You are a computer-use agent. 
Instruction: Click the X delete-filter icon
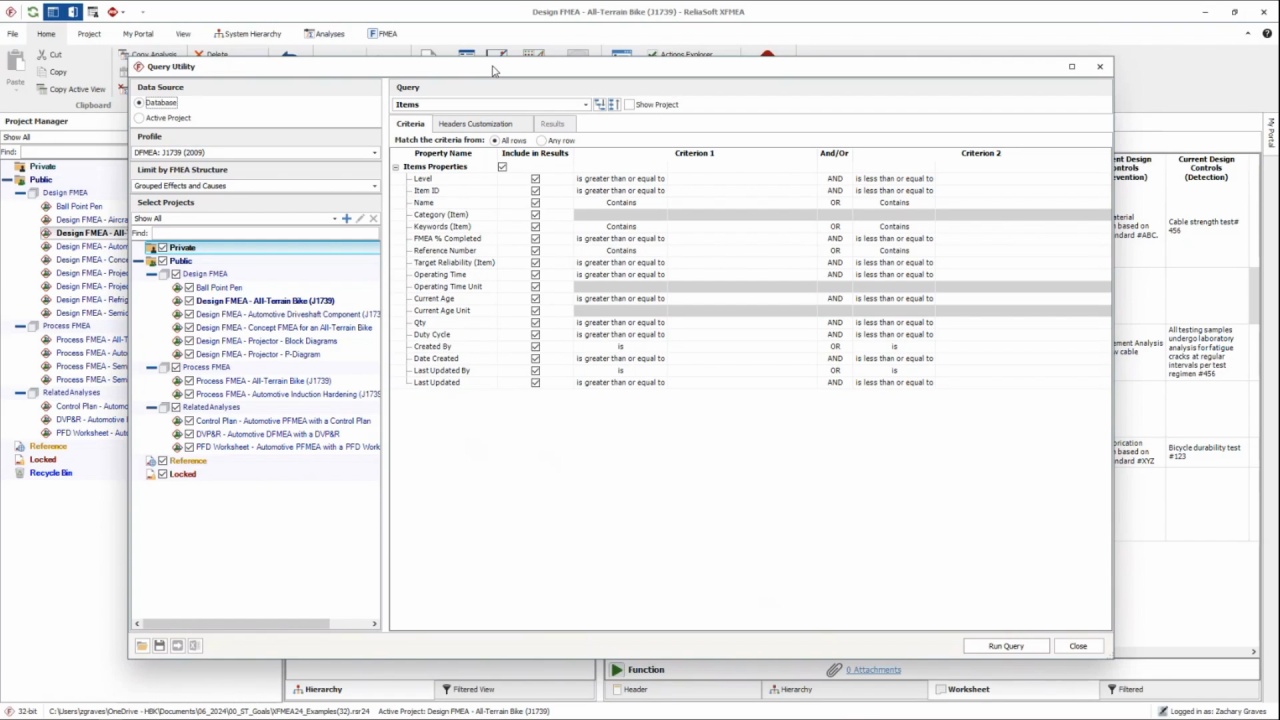373,219
